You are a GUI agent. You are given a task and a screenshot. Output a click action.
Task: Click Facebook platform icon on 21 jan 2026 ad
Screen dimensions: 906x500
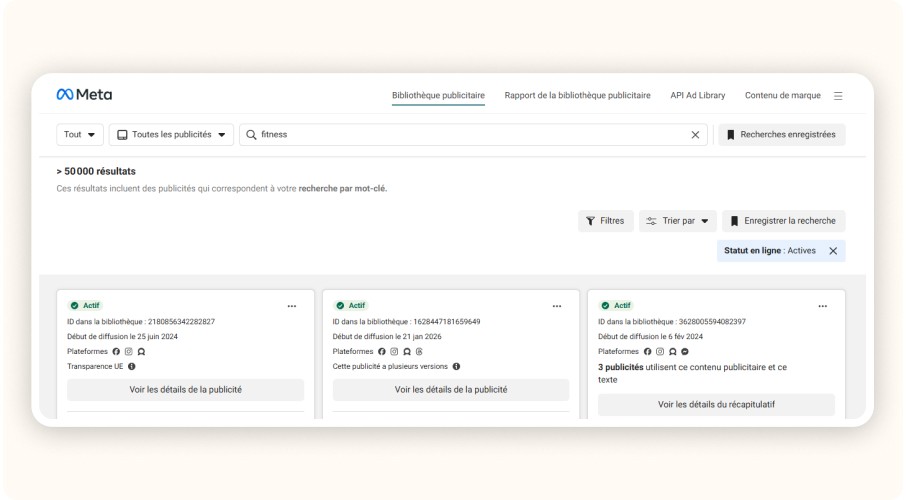[381, 351]
